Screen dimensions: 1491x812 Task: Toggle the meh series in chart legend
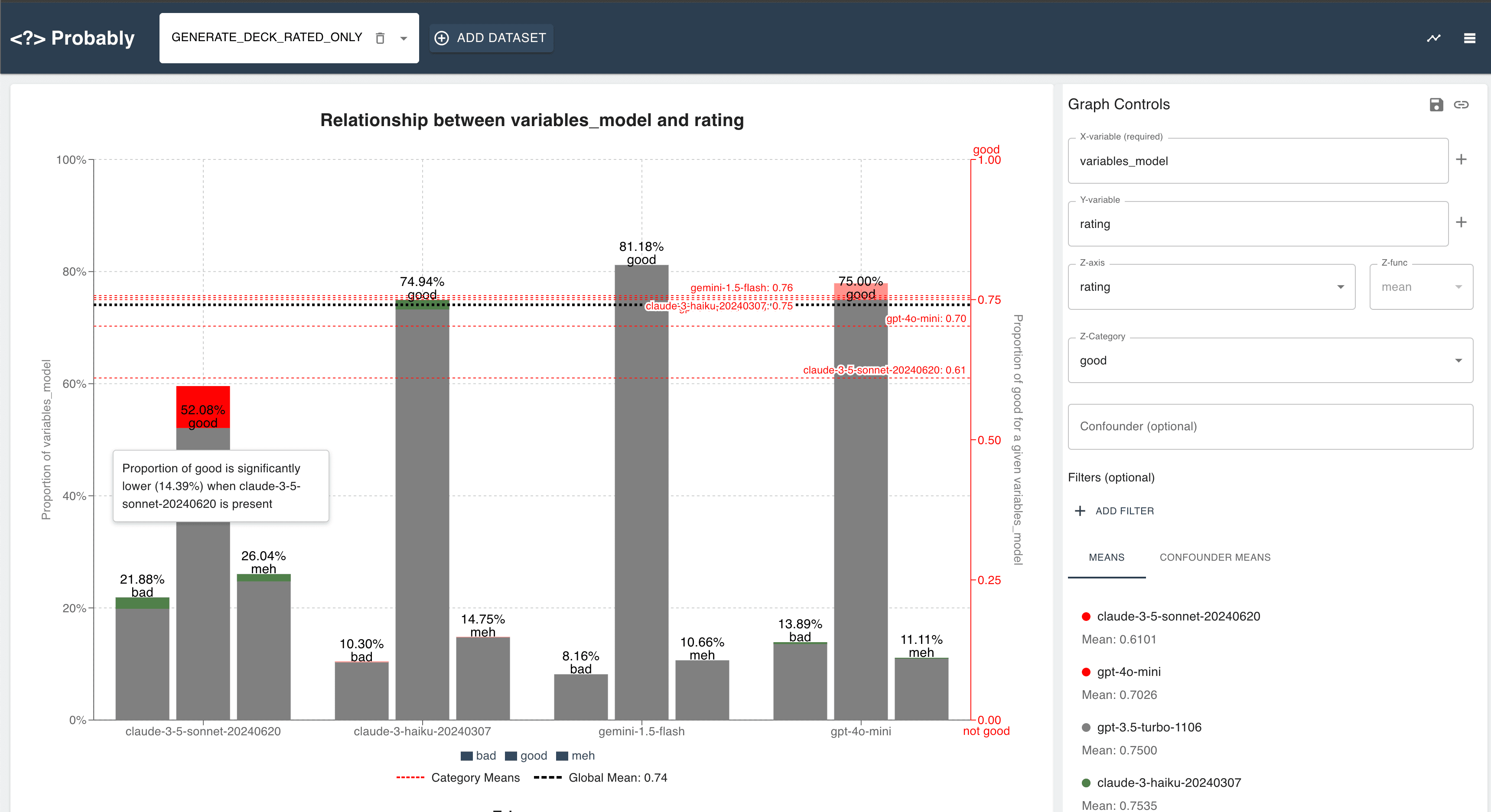coord(575,756)
